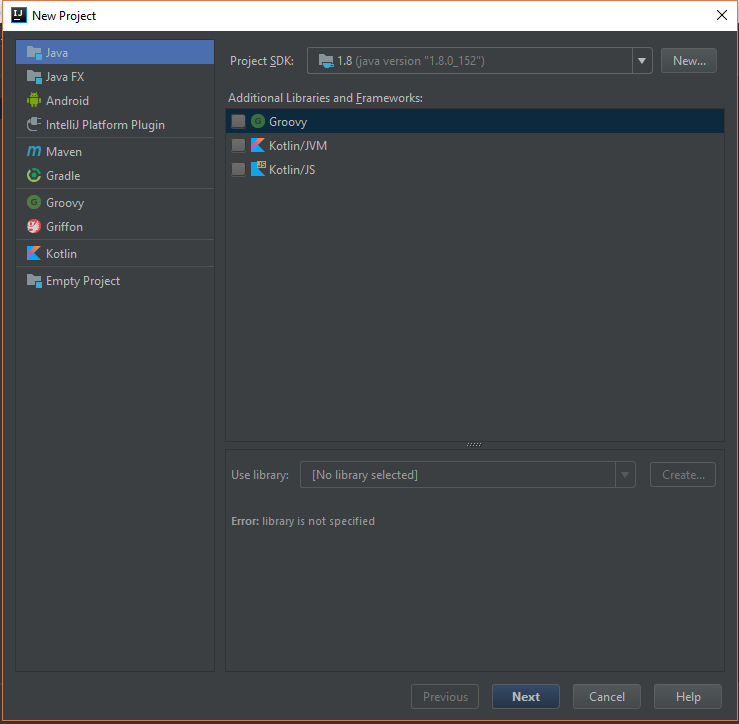739x724 pixels.
Task: Pick the Gradle icon in project types
Action: coord(34,175)
